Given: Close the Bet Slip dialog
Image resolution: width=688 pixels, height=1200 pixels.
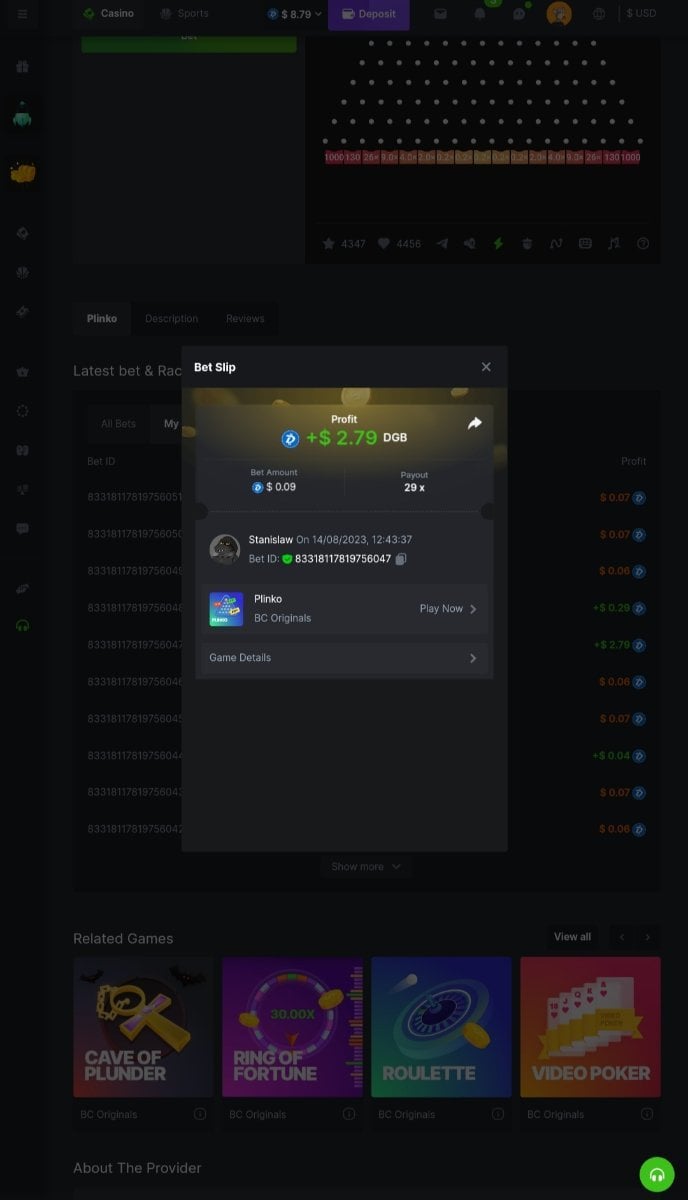Looking at the screenshot, I should click(486, 367).
